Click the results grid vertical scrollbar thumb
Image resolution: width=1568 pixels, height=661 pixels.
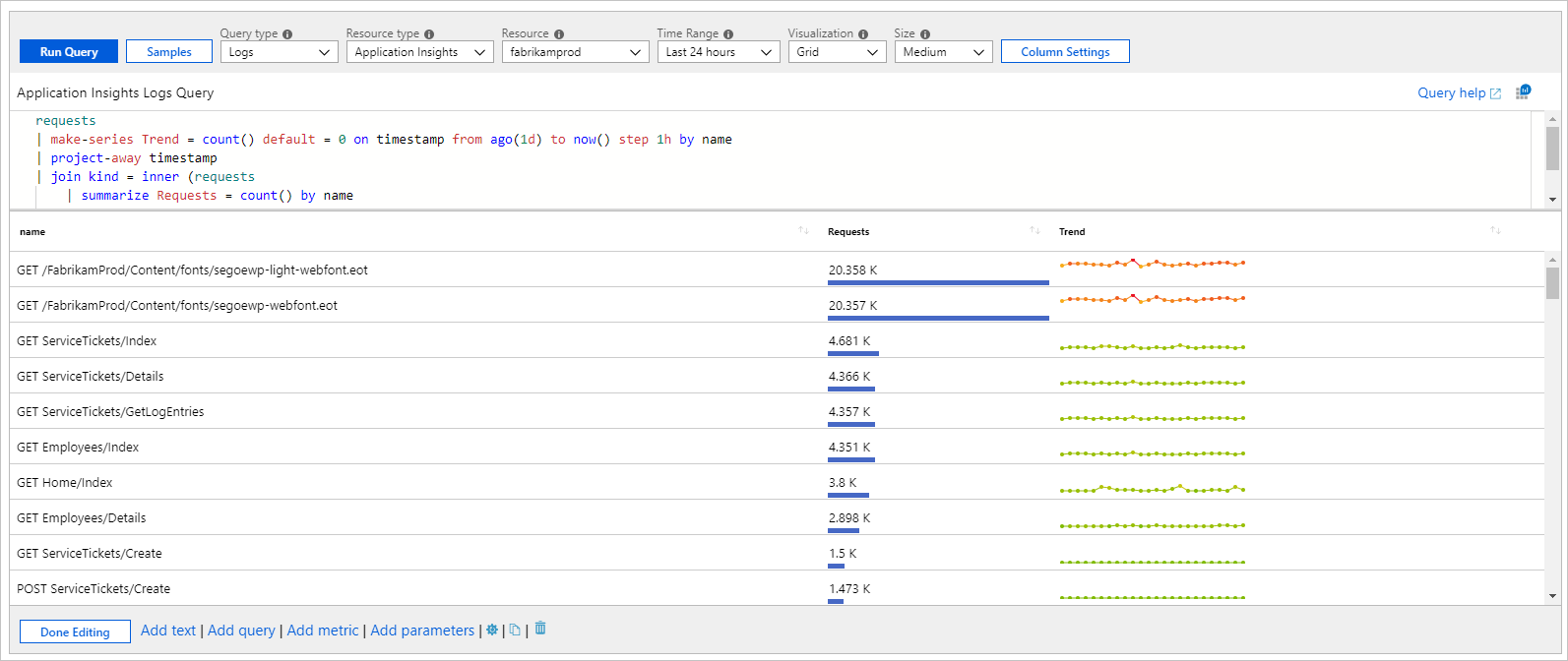tap(1552, 283)
